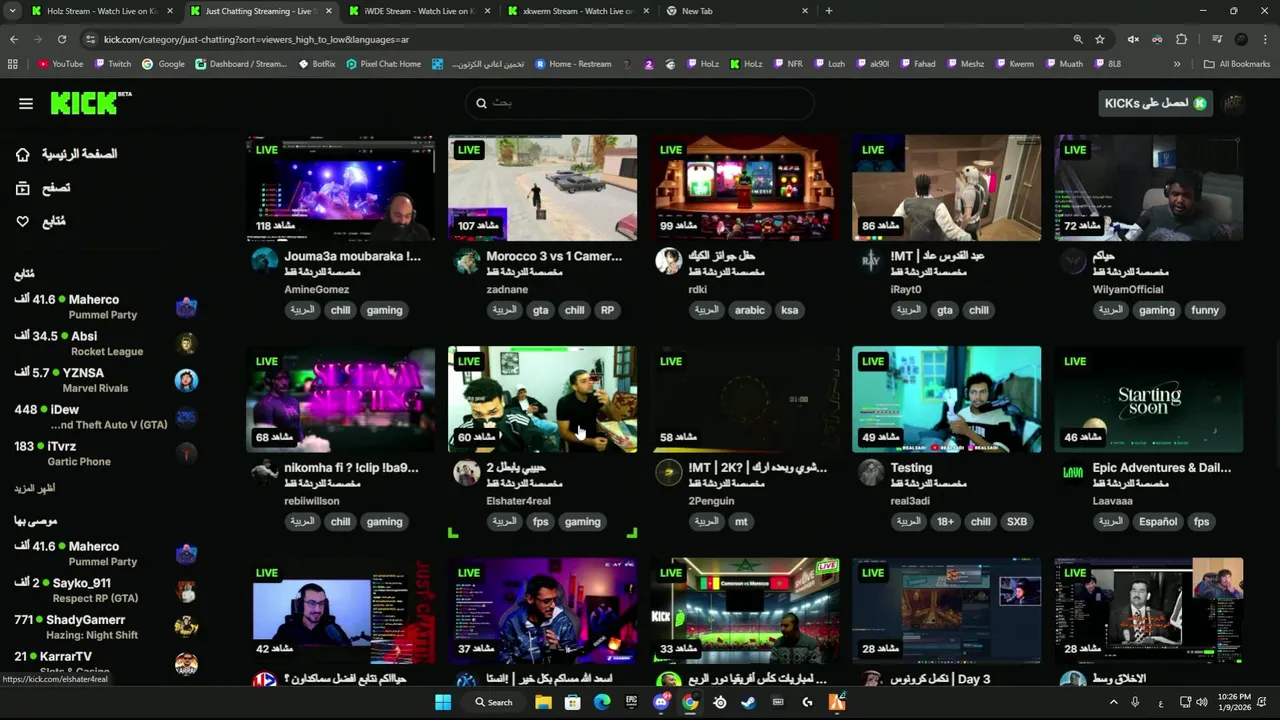Open the browser extensions puzzle icon
The height and width of the screenshot is (720, 1280).
pos(1181,39)
